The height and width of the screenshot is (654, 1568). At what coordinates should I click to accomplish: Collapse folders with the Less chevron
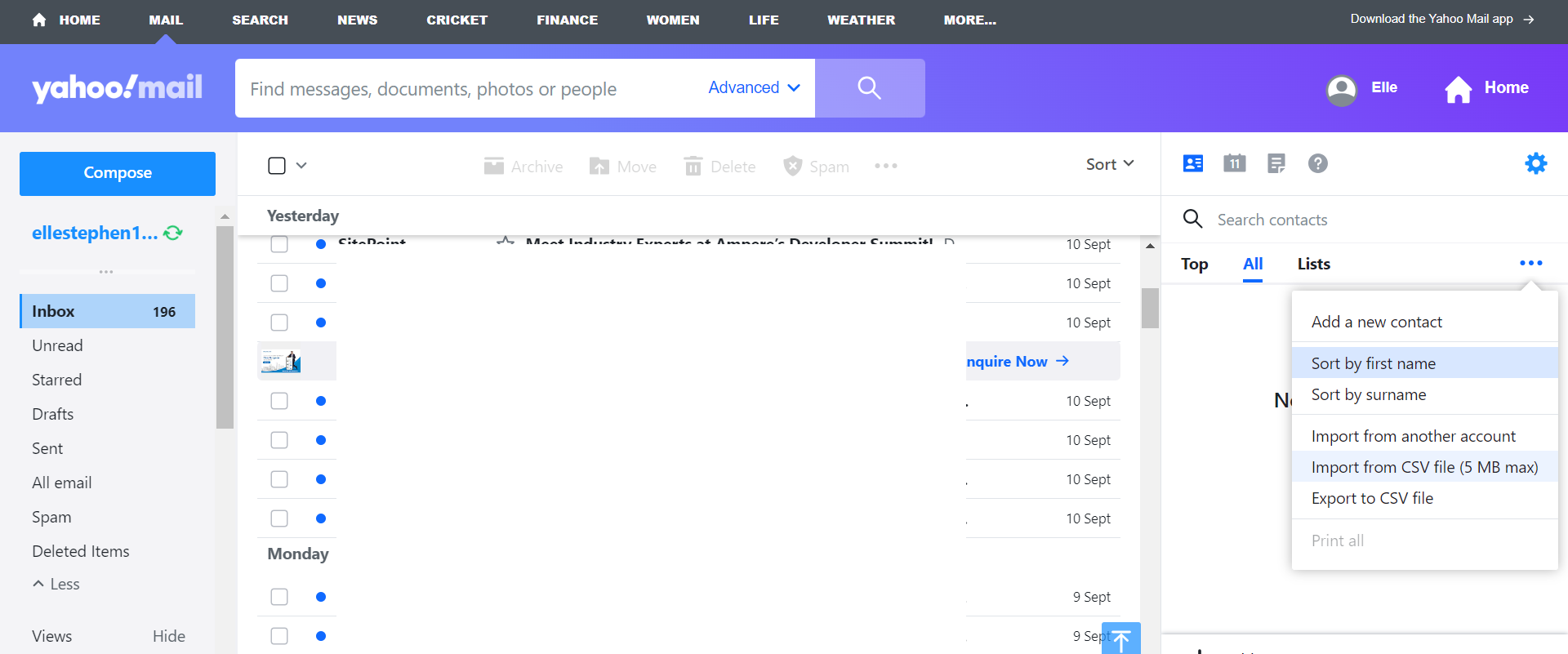pos(38,584)
